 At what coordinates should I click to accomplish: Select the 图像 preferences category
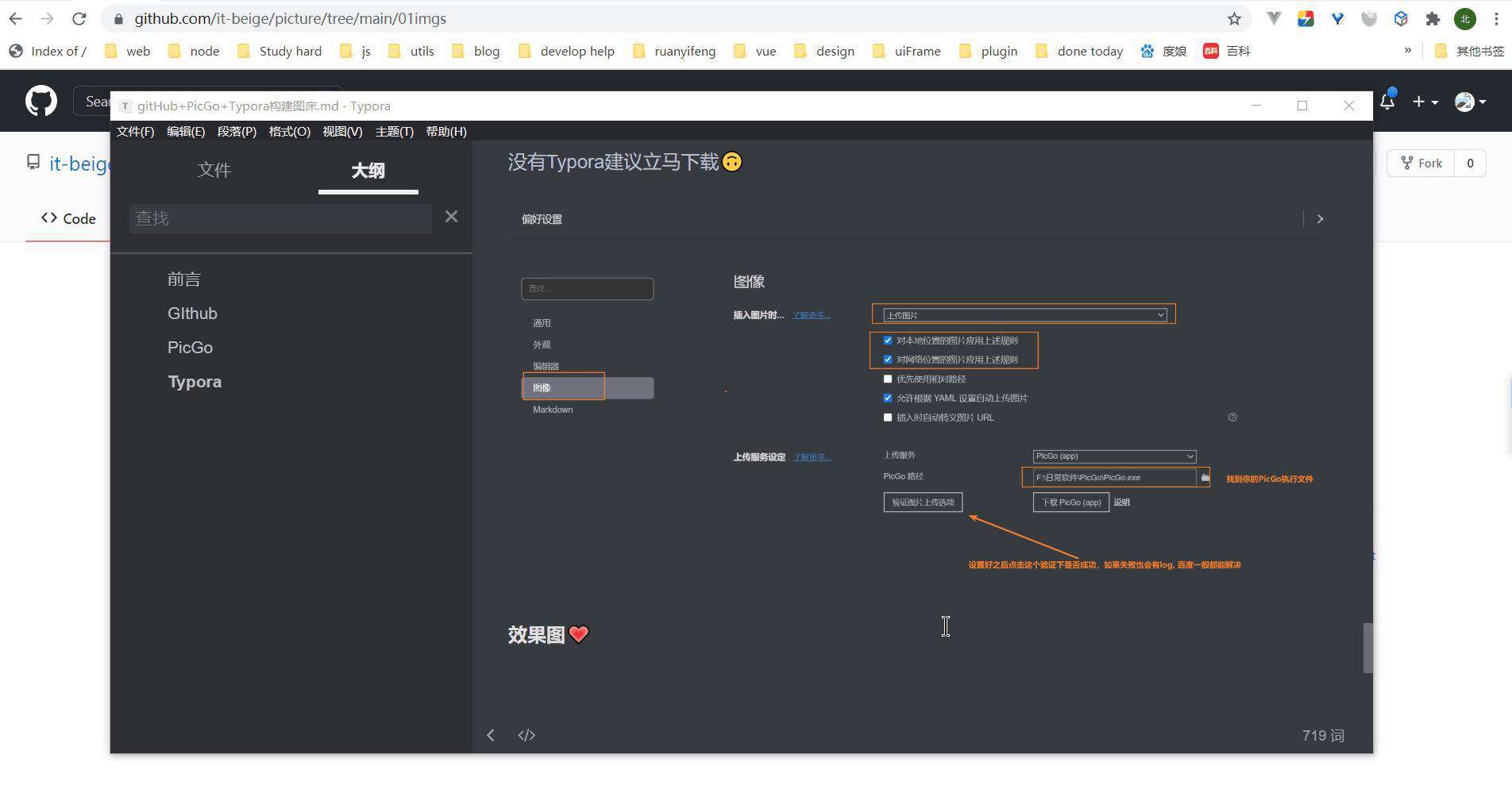588,387
